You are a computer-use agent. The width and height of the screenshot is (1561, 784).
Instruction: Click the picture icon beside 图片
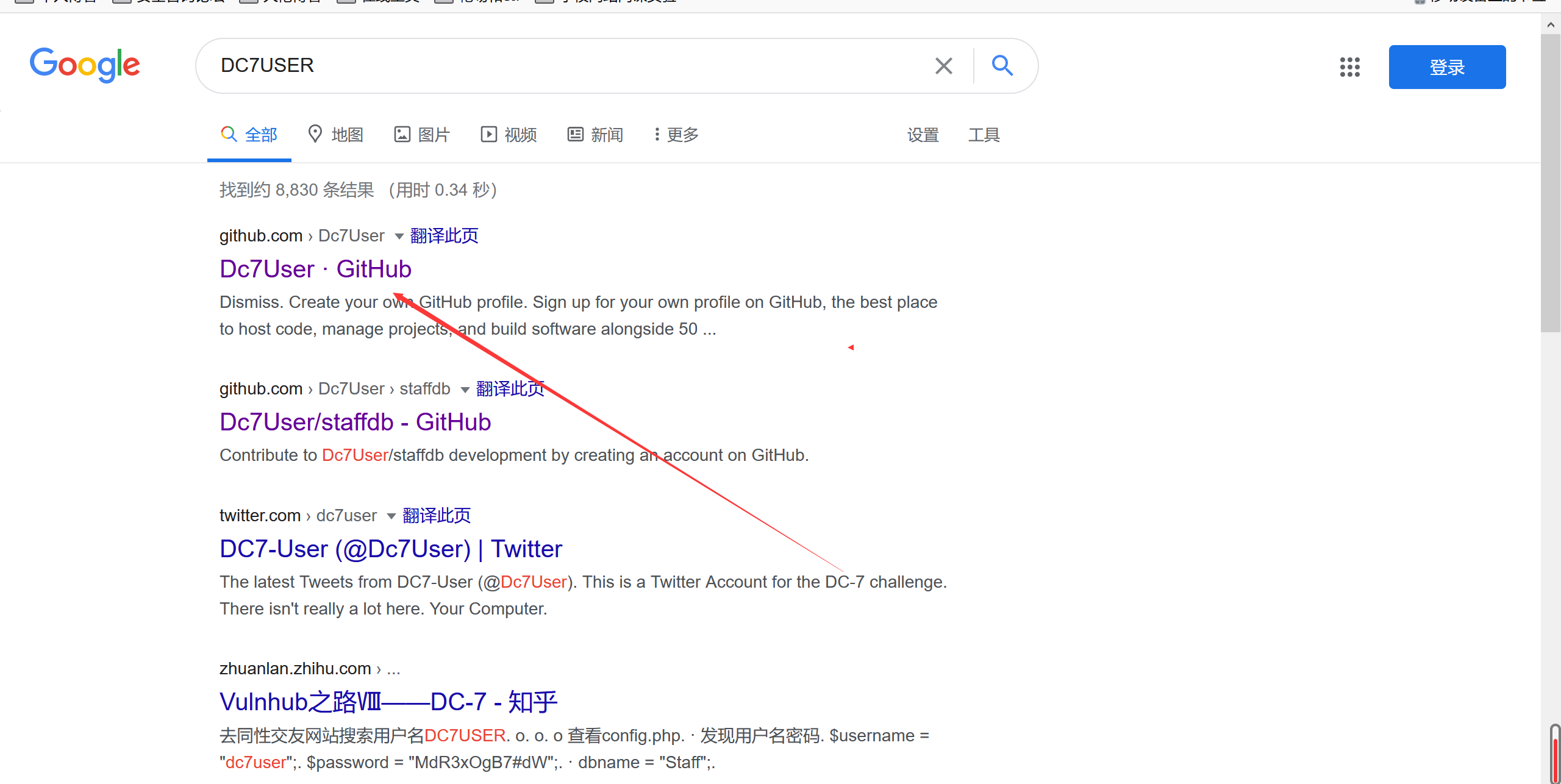(402, 134)
